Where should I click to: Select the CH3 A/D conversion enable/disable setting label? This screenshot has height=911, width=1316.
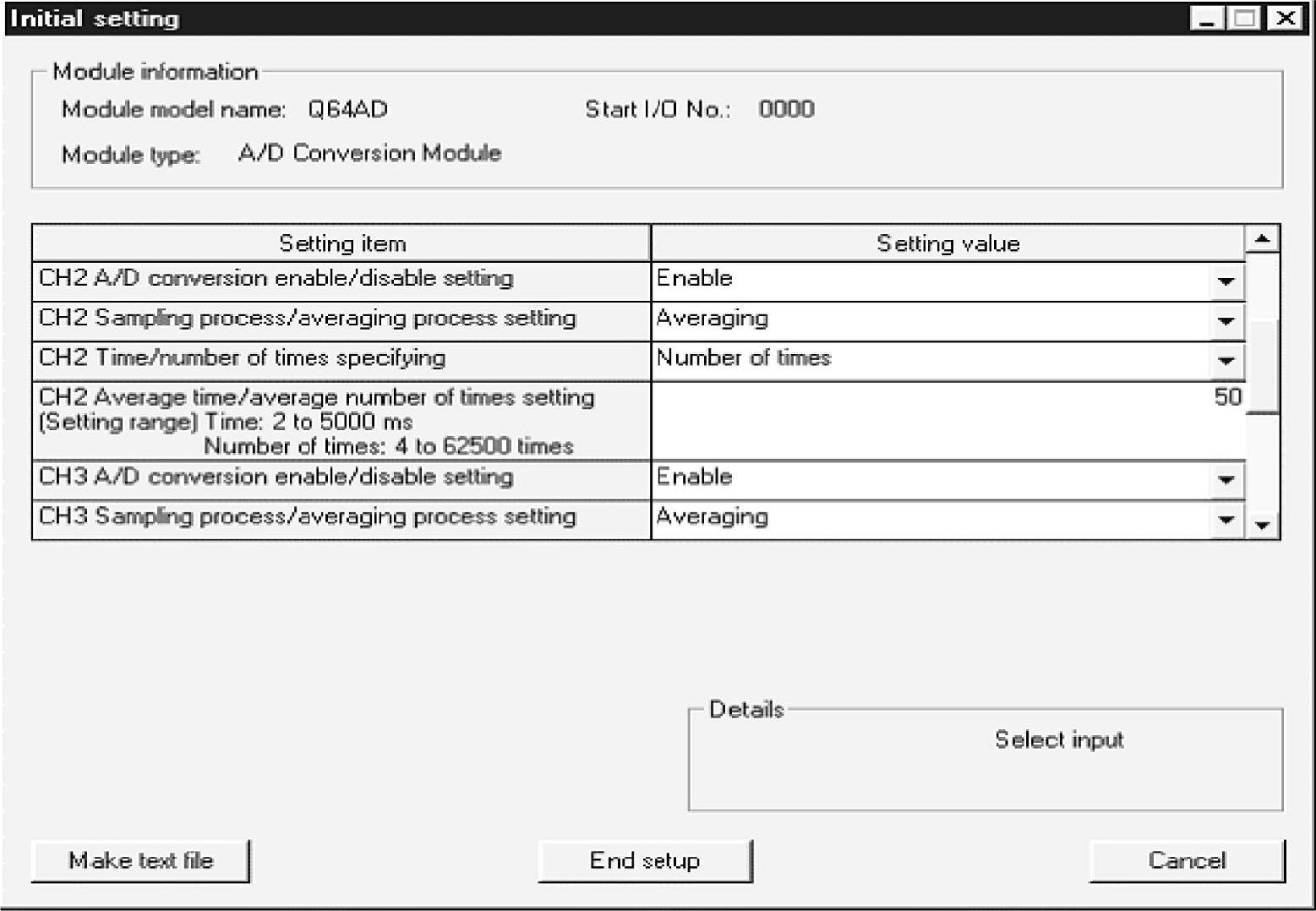click(x=341, y=480)
